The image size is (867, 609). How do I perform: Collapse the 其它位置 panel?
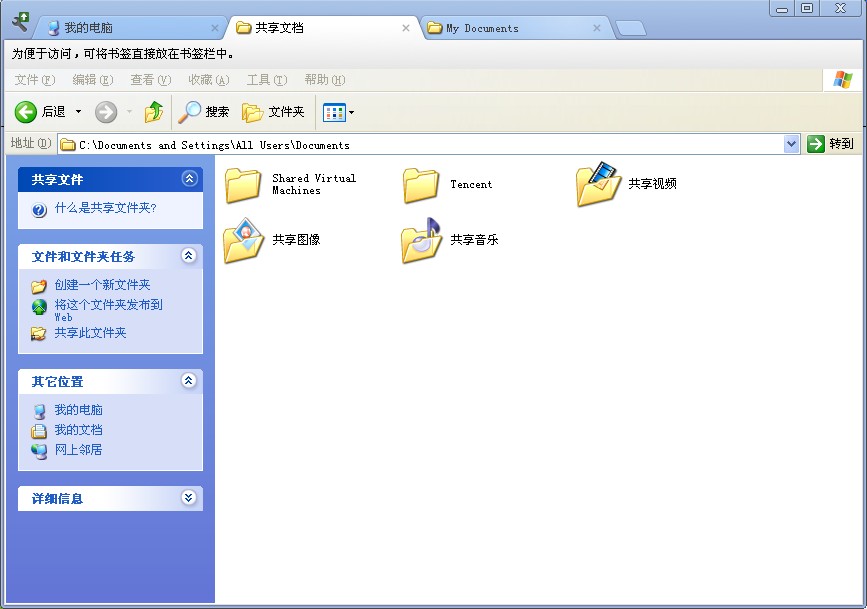click(189, 381)
